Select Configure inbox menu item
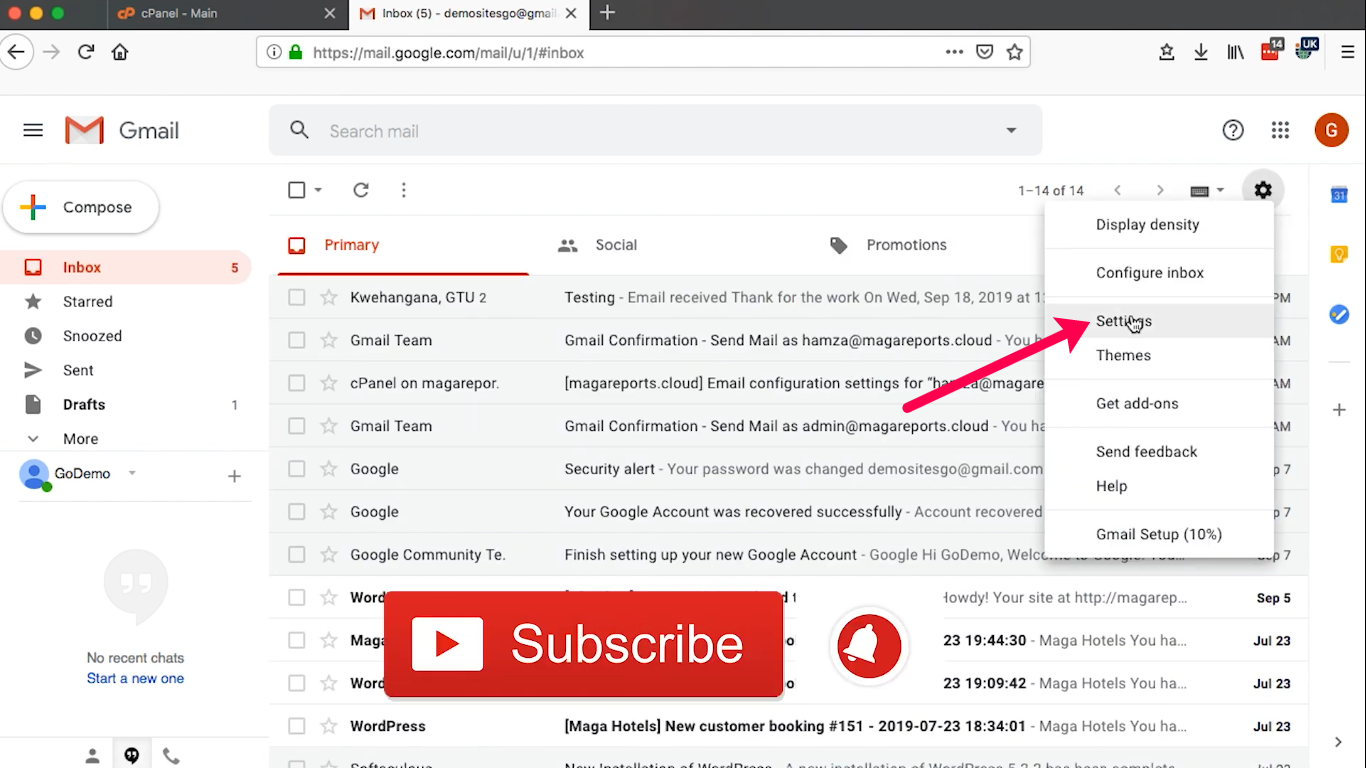Screen dimensions: 1366x768 tap(1159, 273)
